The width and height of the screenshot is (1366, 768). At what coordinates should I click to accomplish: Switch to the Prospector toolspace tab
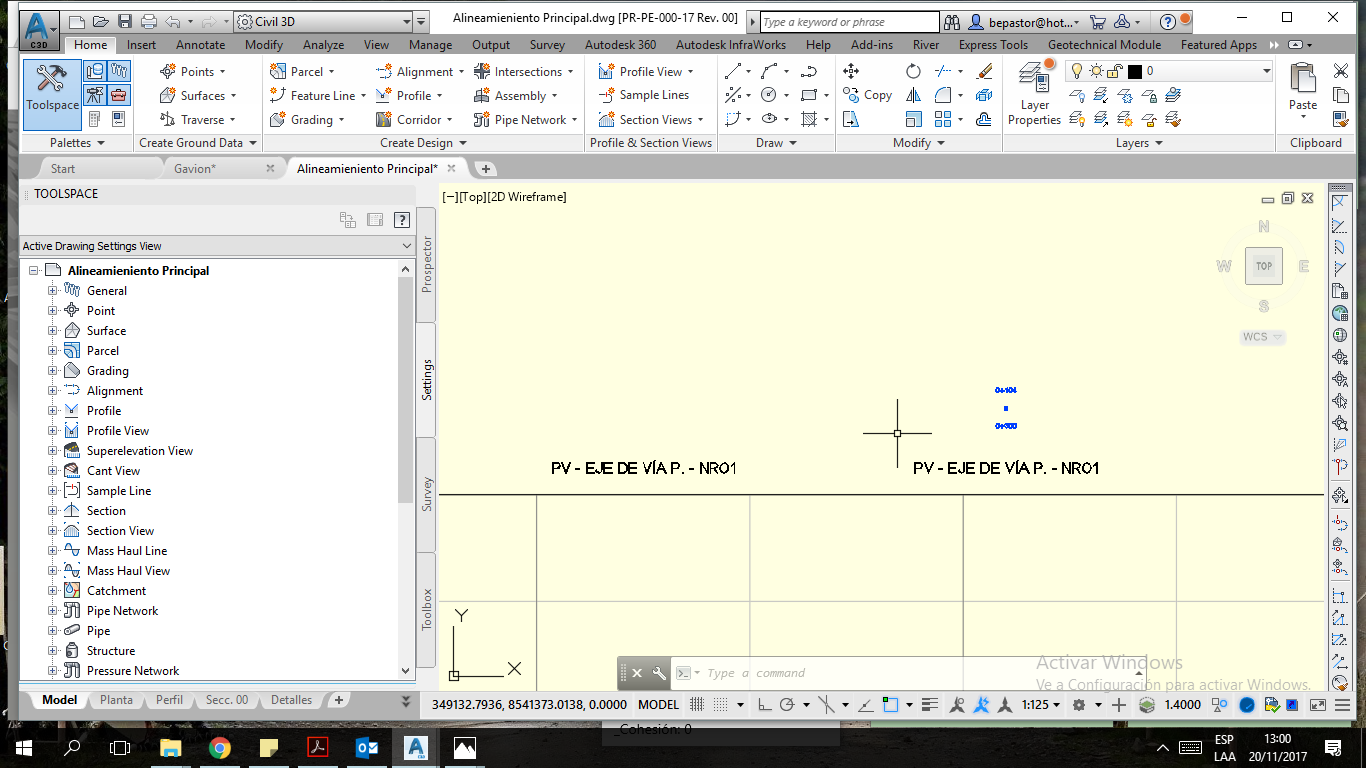pos(427,264)
